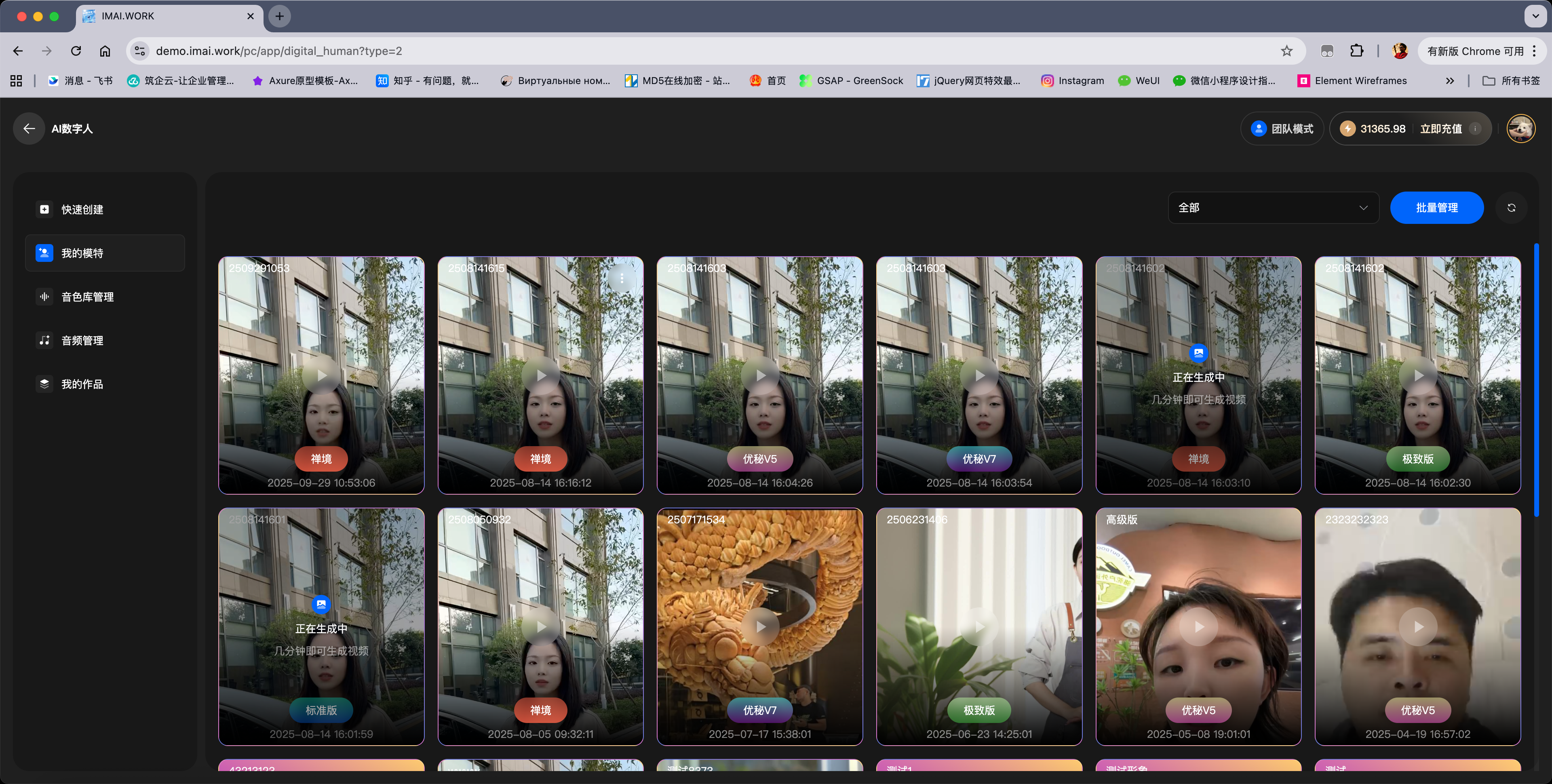Show the hidden bookmarks overflow chevron
This screenshot has height=784, width=1552.
[1450, 81]
